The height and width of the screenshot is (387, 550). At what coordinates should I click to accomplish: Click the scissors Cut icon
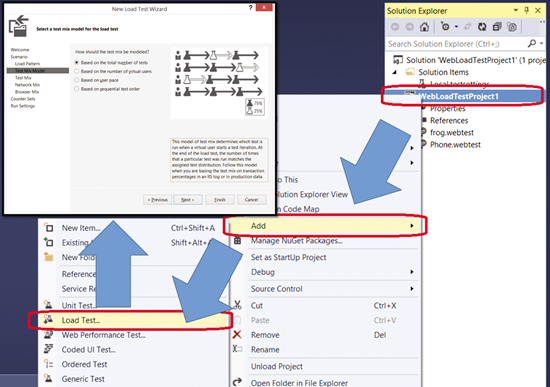point(237,305)
